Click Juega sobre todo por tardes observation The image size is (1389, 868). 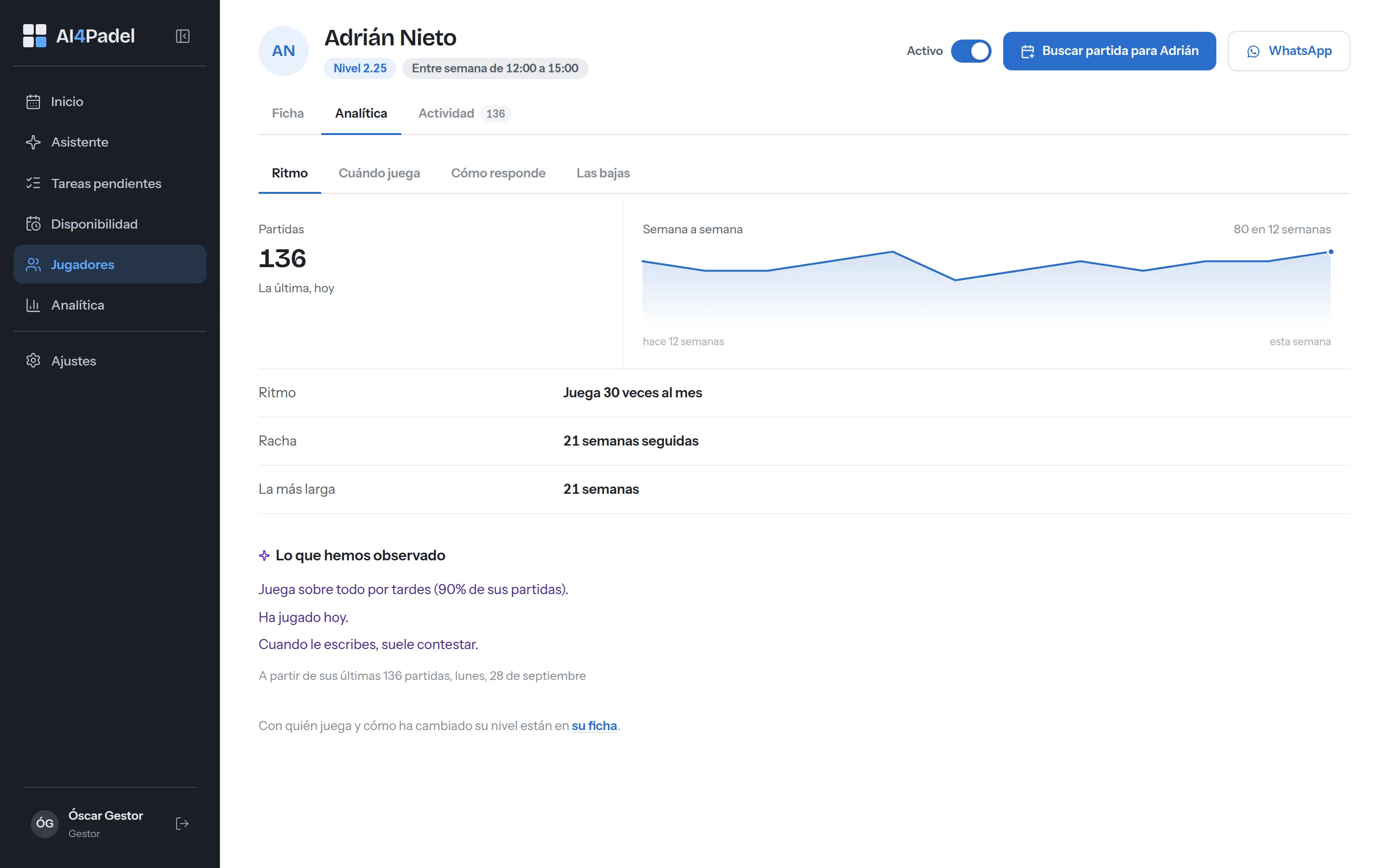coord(413,590)
